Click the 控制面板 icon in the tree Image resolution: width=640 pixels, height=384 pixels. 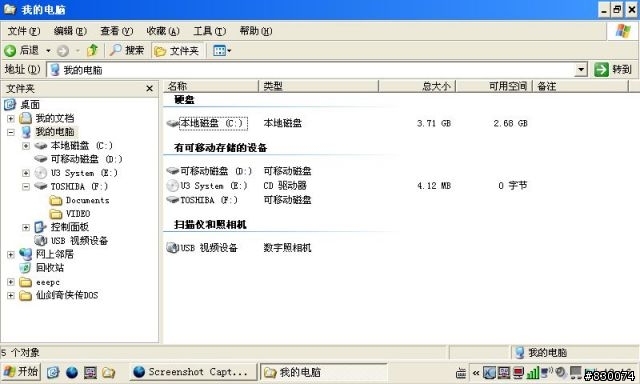[x=40, y=227]
